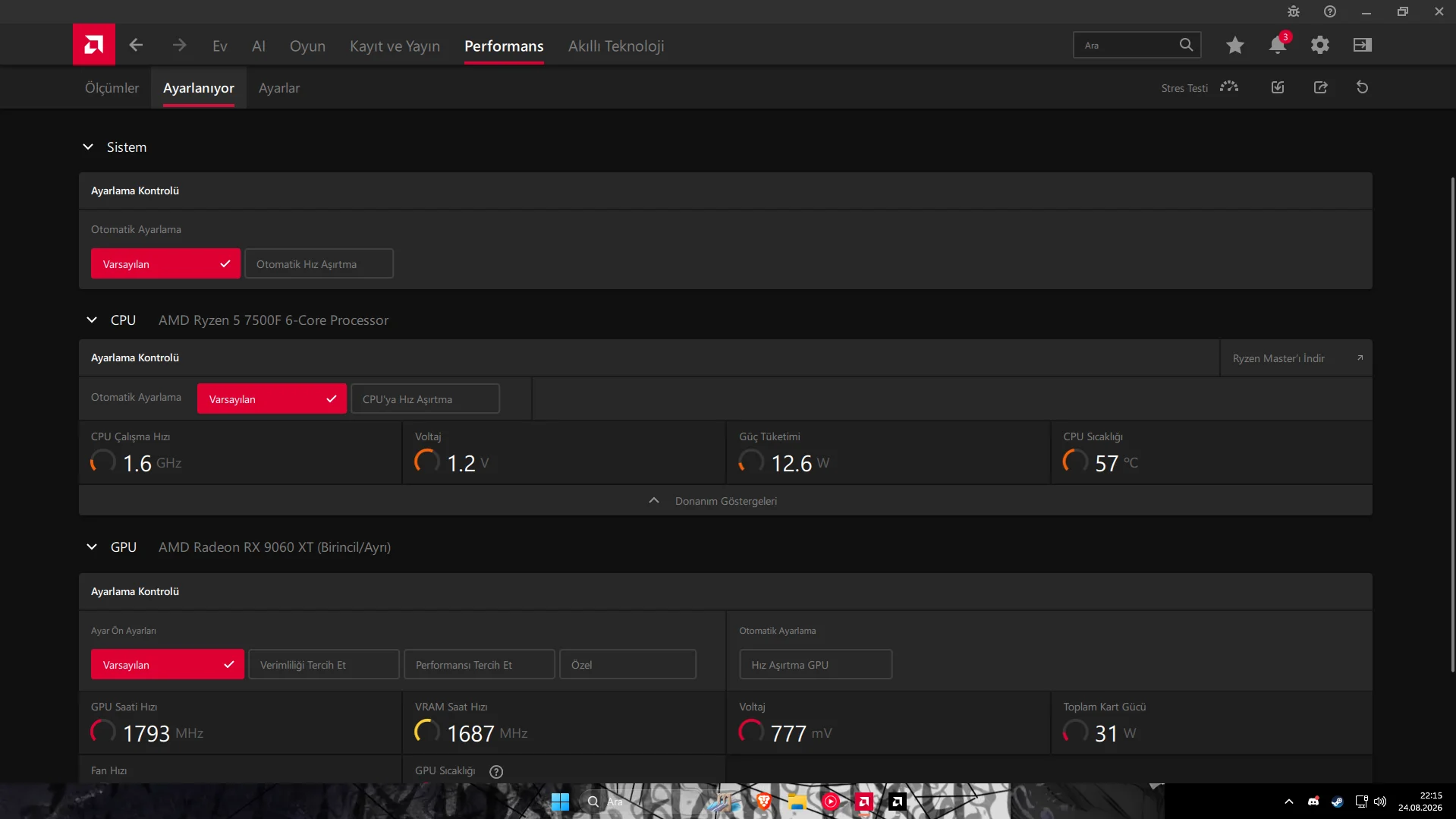The width and height of the screenshot is (1456, 819).
Task: Toggle the sidebar panel icon
Action: pos(1363,45)
